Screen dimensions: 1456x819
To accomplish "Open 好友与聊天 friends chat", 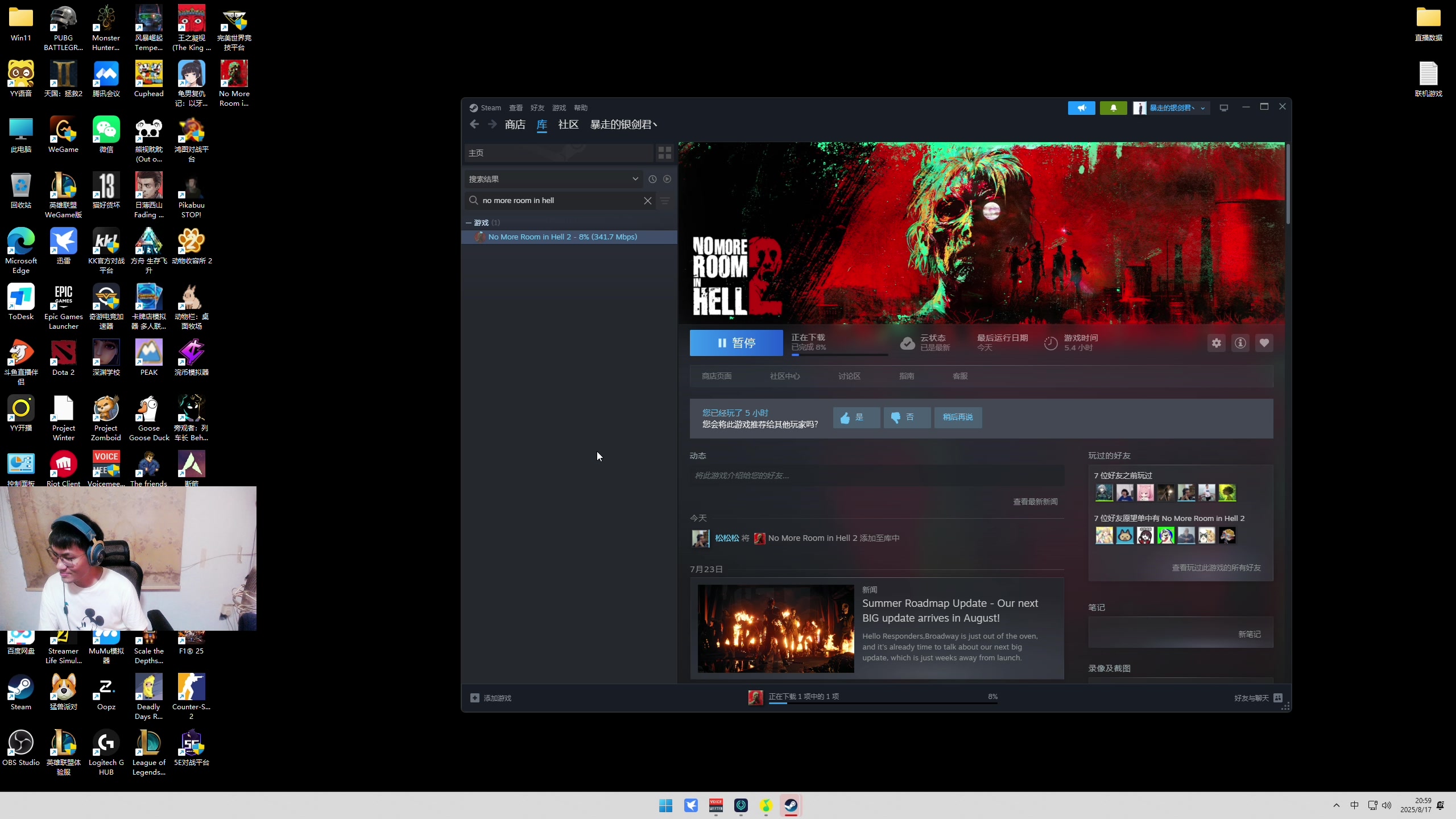I will click(1258, 698).
